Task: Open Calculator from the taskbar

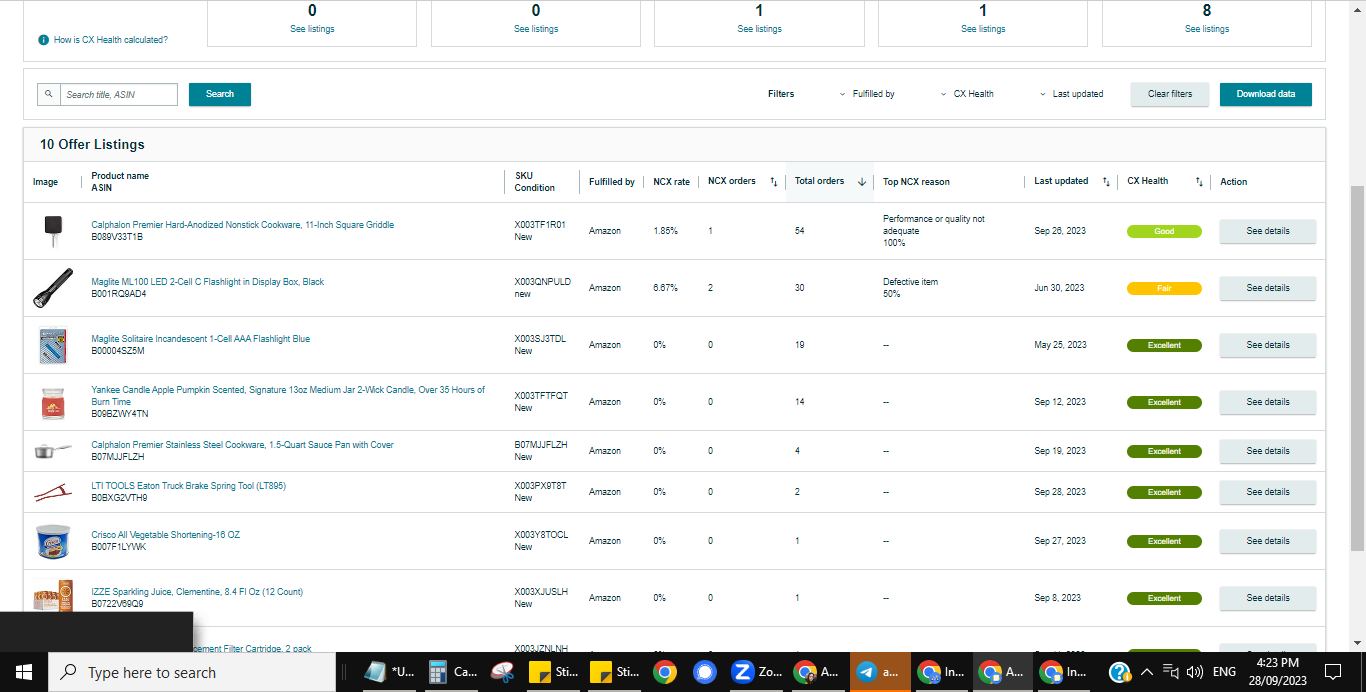Action: [x=451, y=672]
